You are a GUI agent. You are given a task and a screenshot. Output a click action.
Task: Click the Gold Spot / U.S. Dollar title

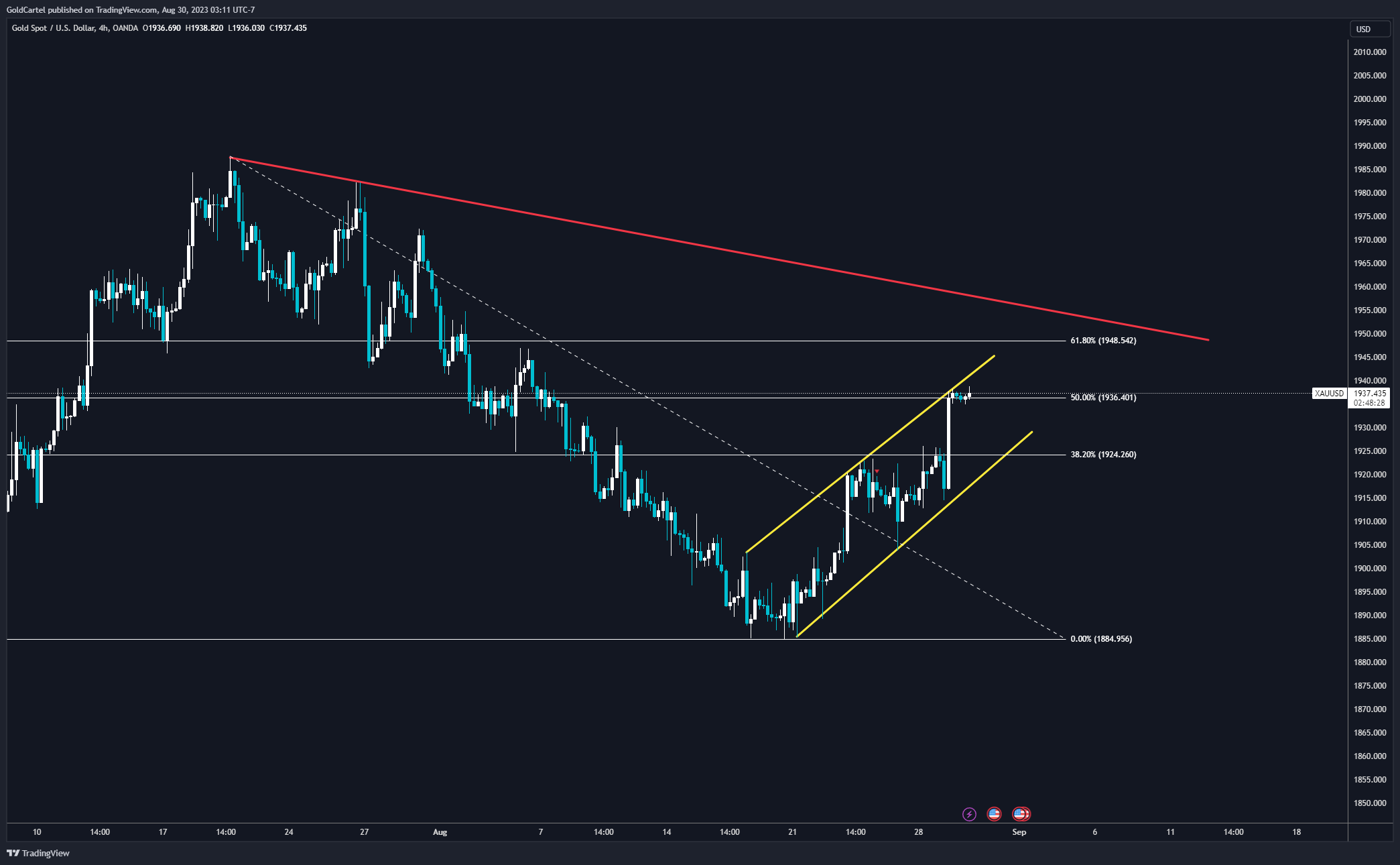pos(53,28)
